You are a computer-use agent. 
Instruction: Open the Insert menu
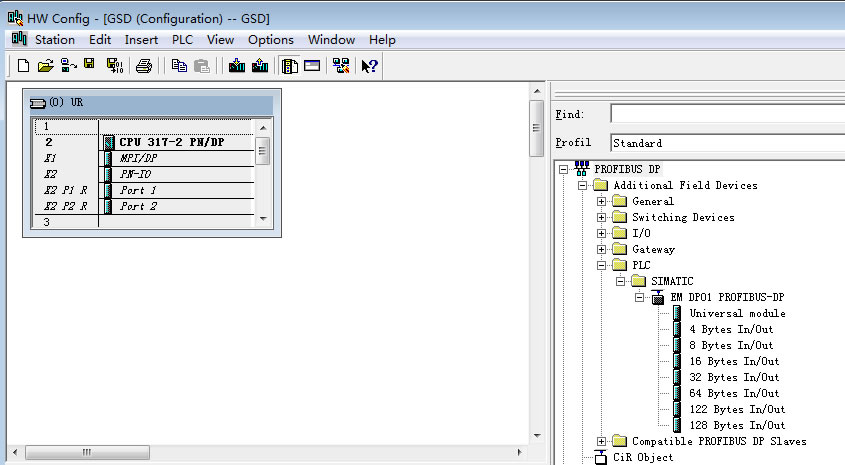click(141, 39)
